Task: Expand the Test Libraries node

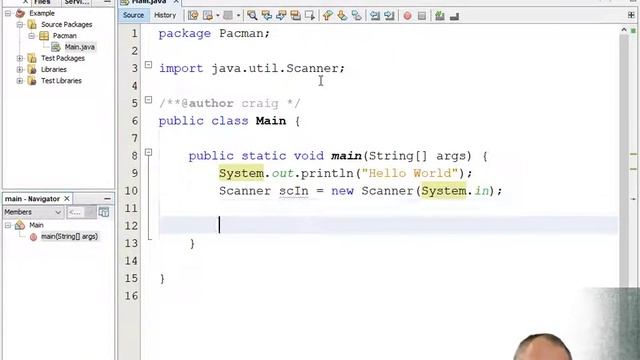Action: (x=20, y=81)
